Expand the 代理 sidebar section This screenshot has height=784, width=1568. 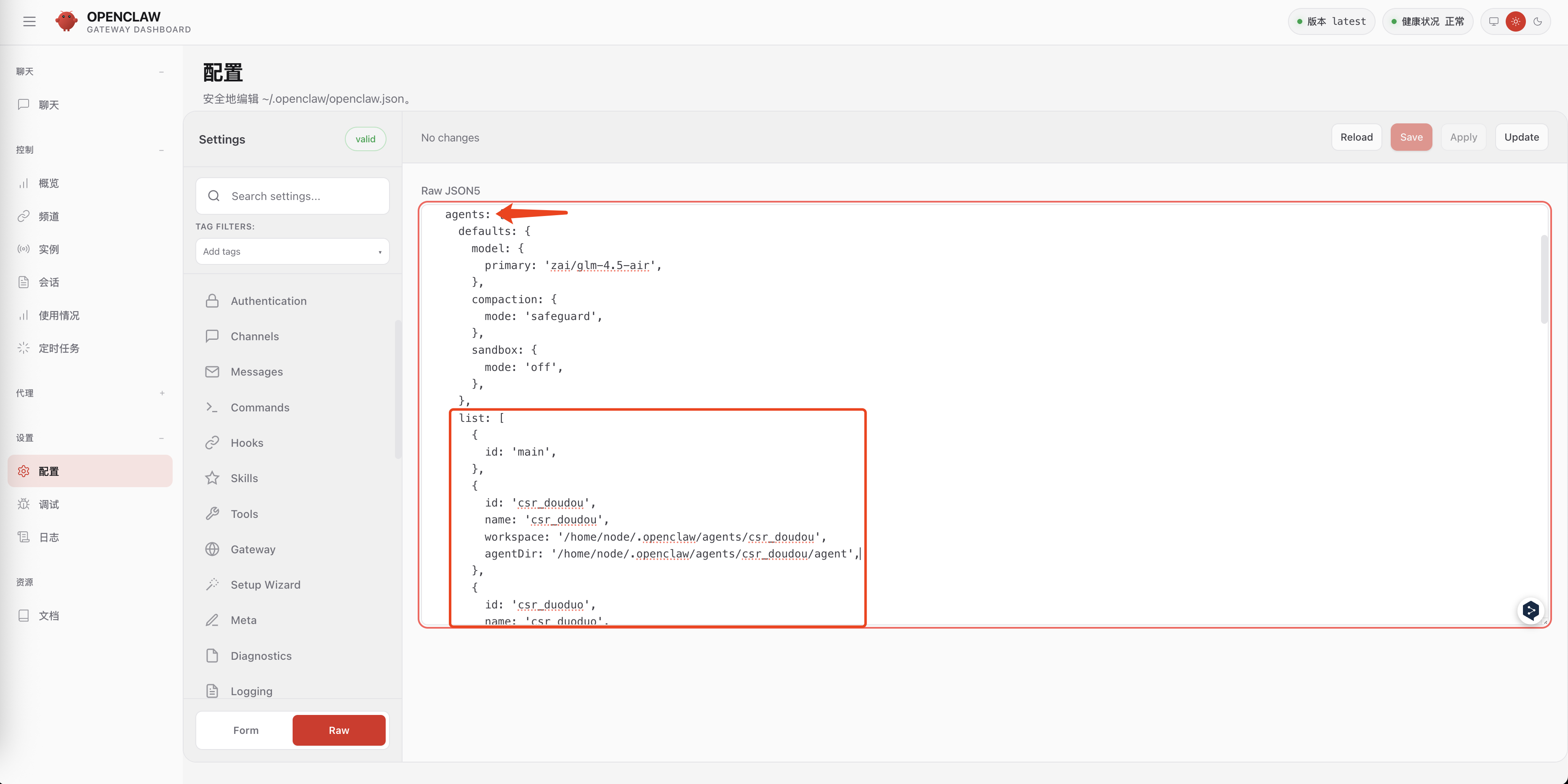162,393
